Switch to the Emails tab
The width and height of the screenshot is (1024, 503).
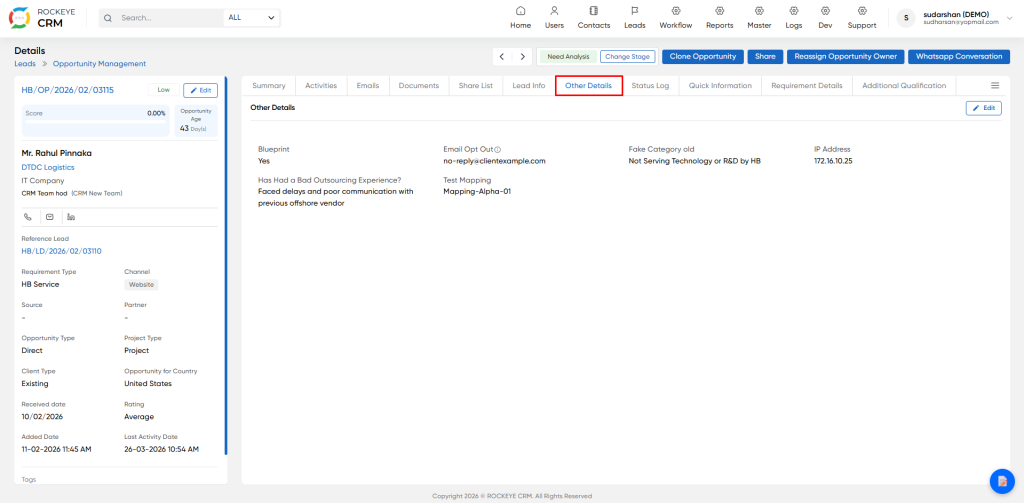(x=368, y=86)
